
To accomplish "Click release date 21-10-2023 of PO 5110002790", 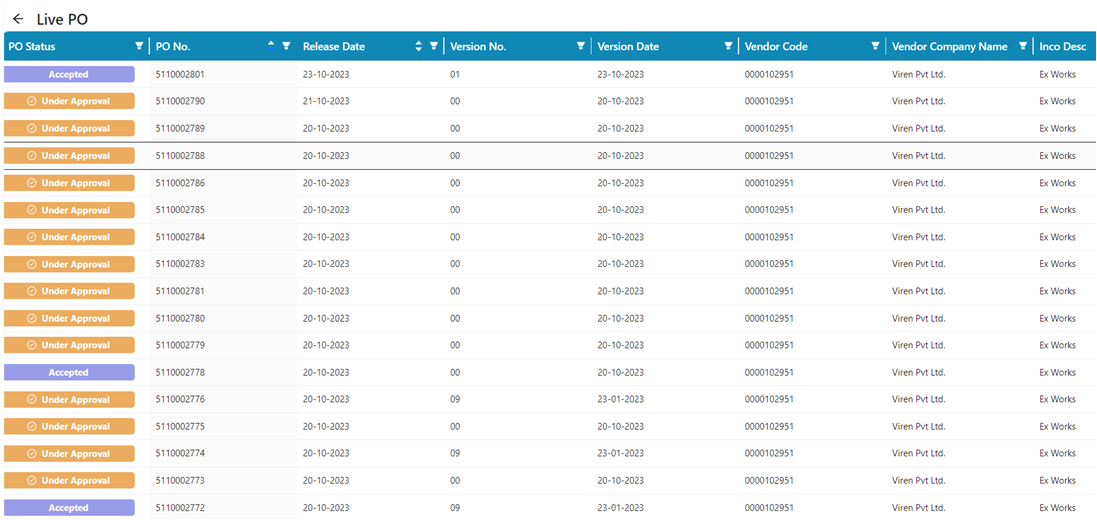I will coord(326,101).
